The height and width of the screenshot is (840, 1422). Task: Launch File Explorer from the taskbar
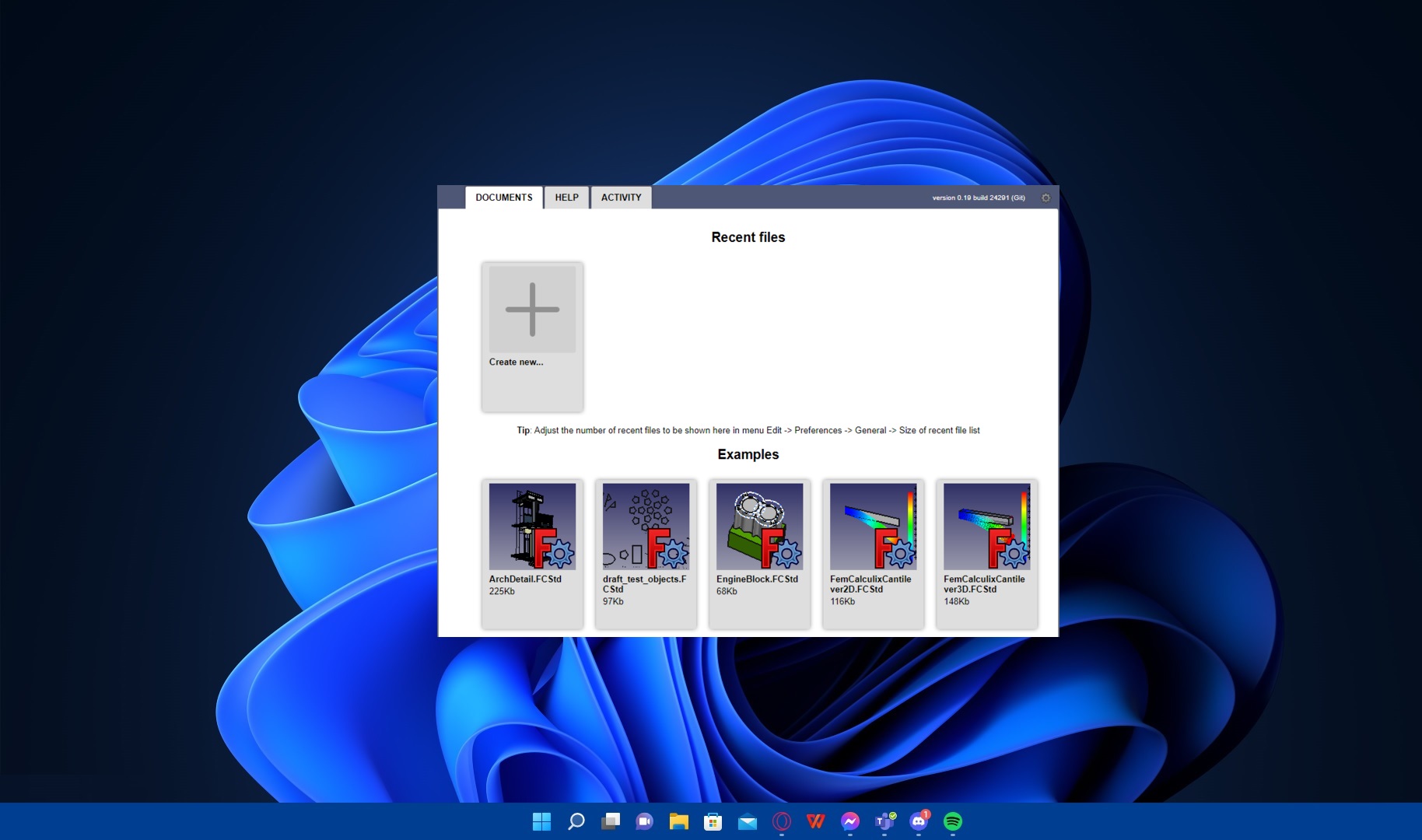(x=678, y=821)
